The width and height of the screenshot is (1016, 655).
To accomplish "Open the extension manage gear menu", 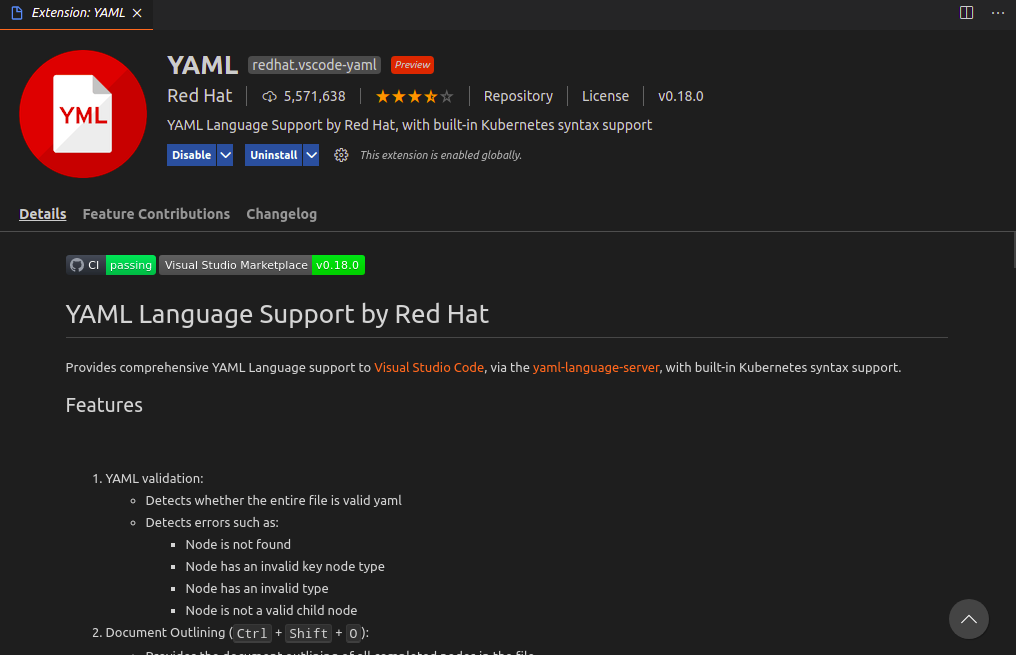I will (x=341, y=155).
